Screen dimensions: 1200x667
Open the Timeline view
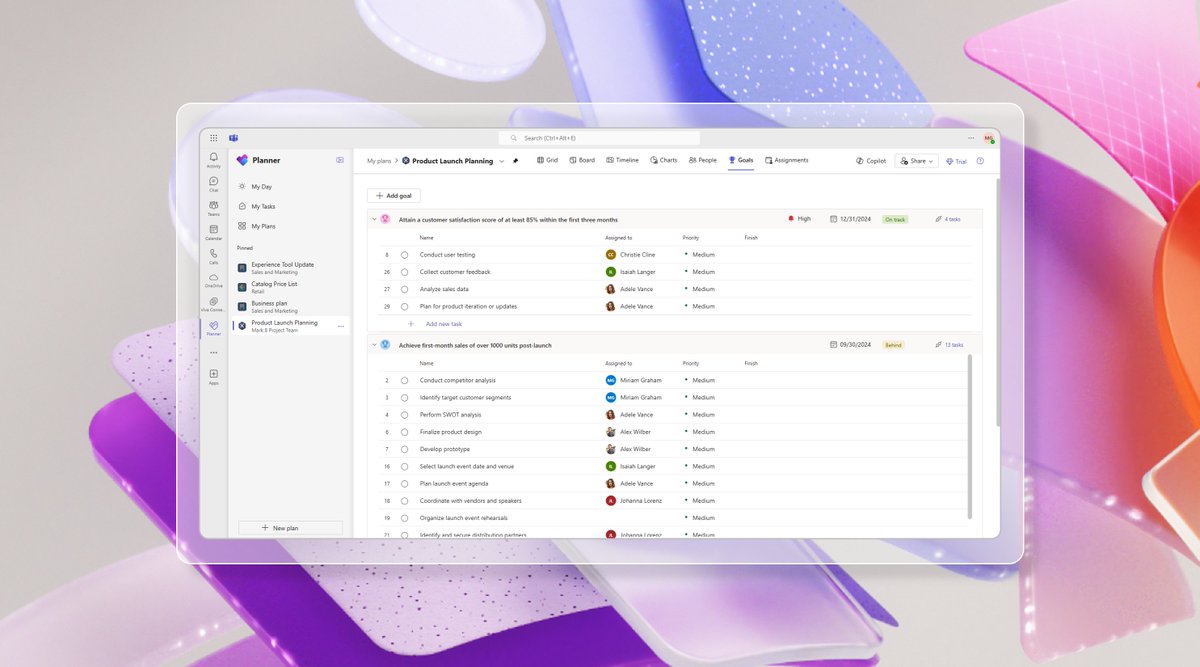tap(622, 160)
